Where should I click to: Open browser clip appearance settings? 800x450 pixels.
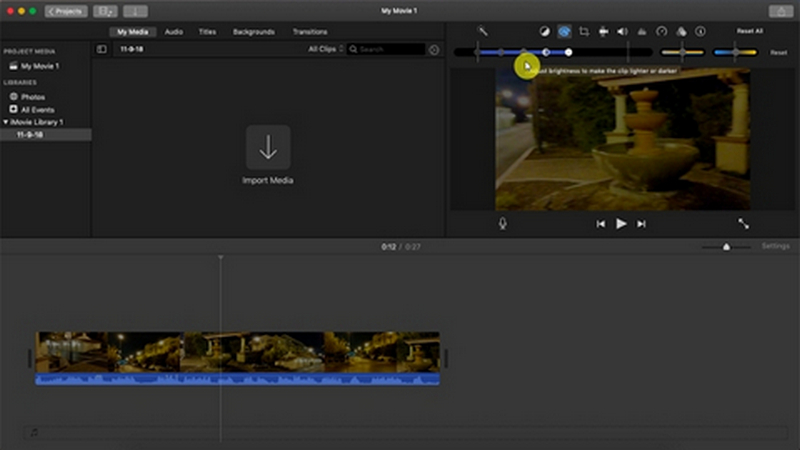(434, 49)
